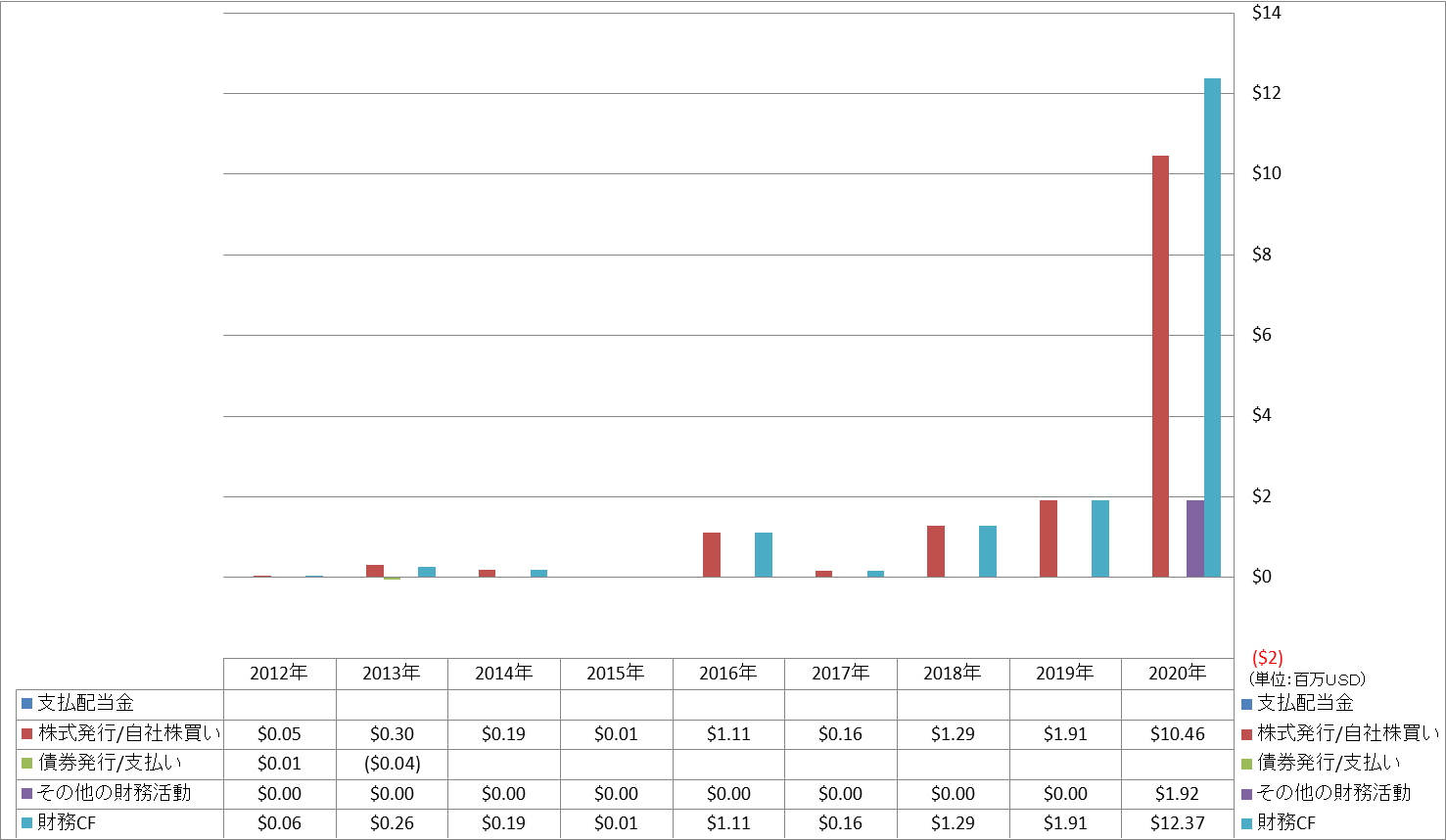Select the red 2016 bar in chart
Viewport: 1446px width, 840px height.
[712, 554]
